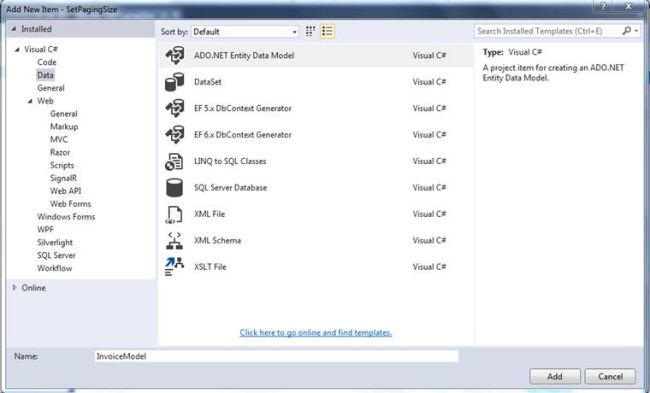
Task: Click the Name field containing InvoiceModel
Action: (x=276, y=356)
